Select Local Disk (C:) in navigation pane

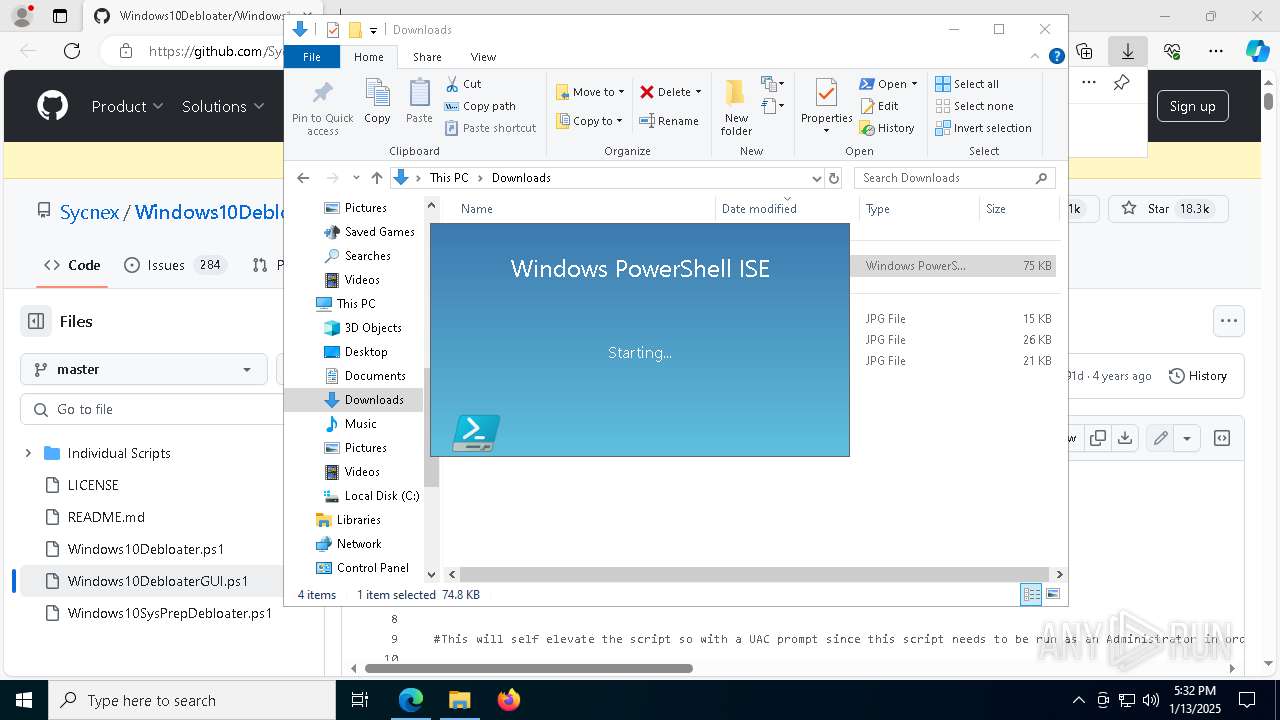coord(382,496)
